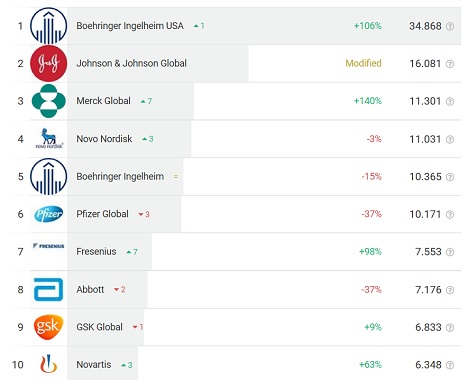Click help icon next to 34.868

click(450, 26)
